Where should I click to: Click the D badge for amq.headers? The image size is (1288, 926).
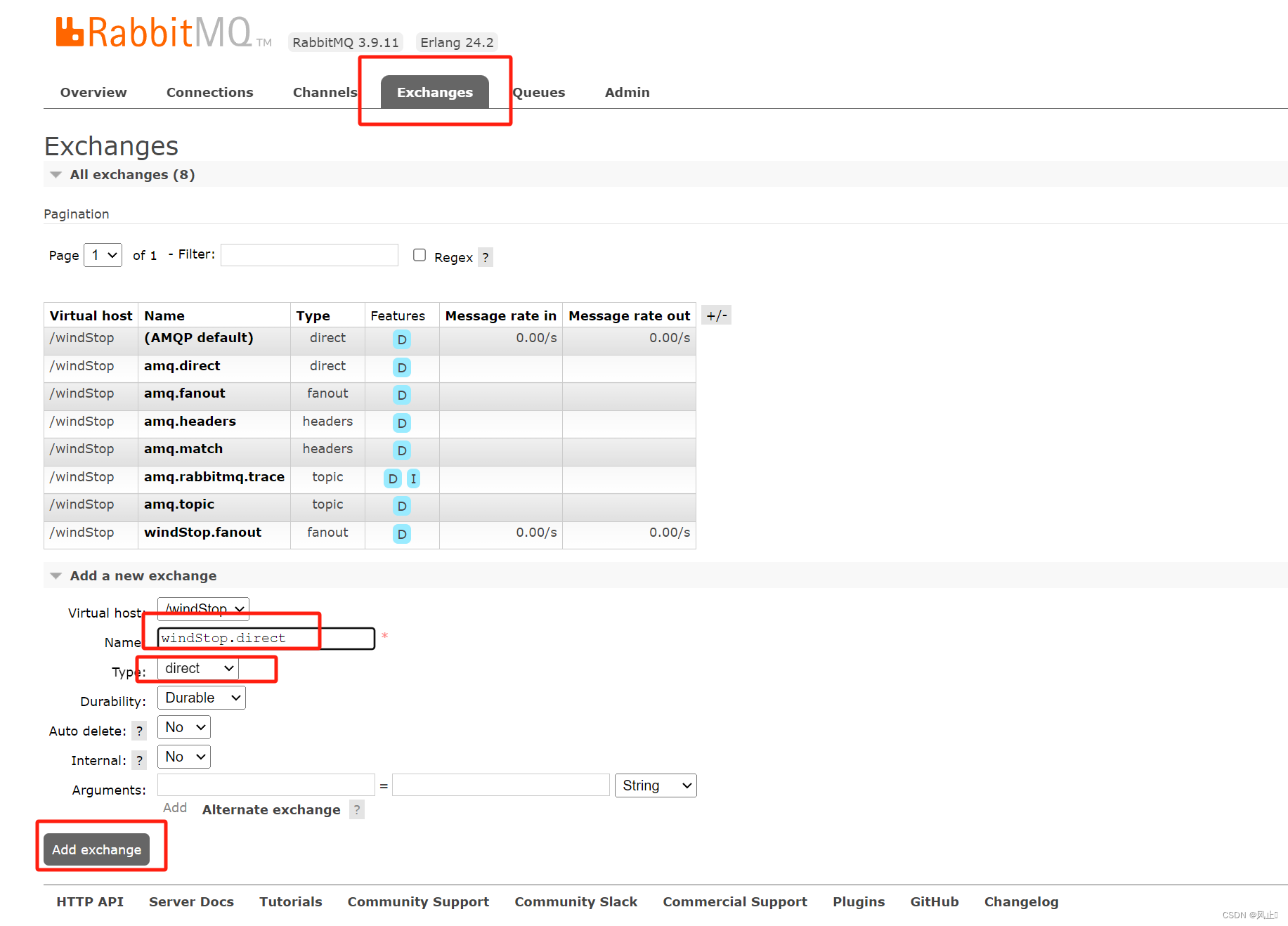point(402,423)
